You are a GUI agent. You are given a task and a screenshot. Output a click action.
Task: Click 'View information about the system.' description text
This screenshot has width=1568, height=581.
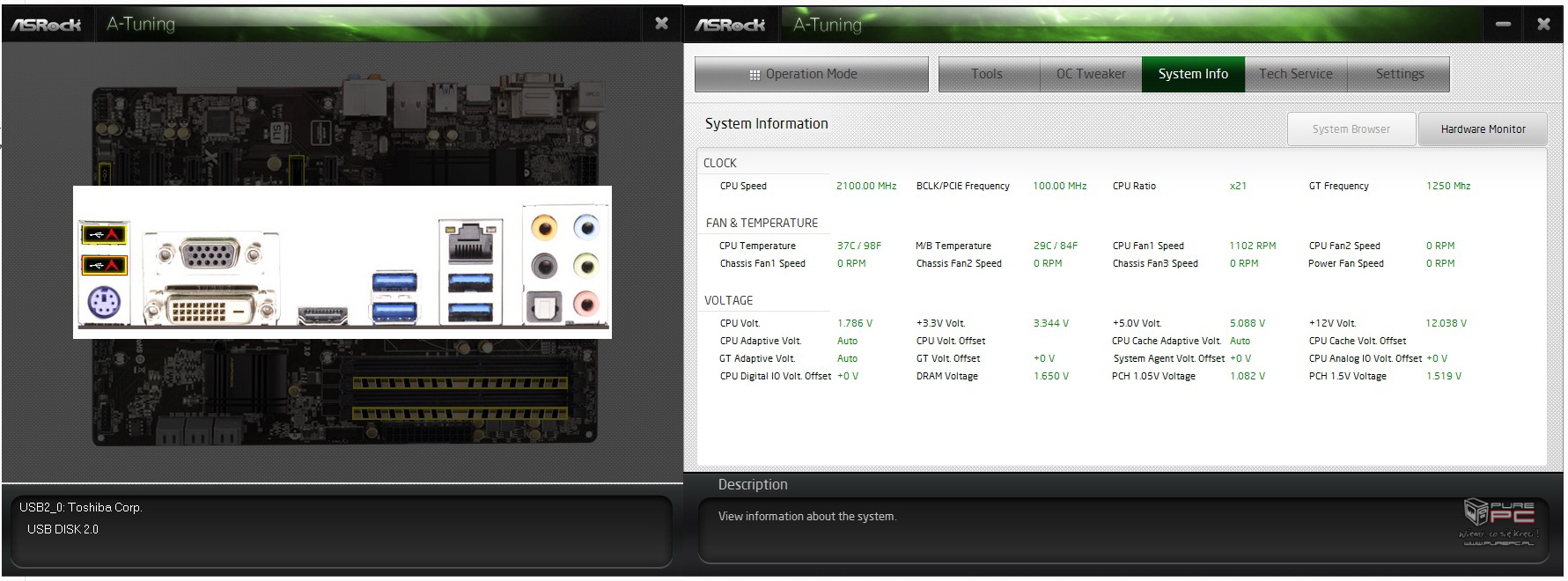[x=807, y=516]
